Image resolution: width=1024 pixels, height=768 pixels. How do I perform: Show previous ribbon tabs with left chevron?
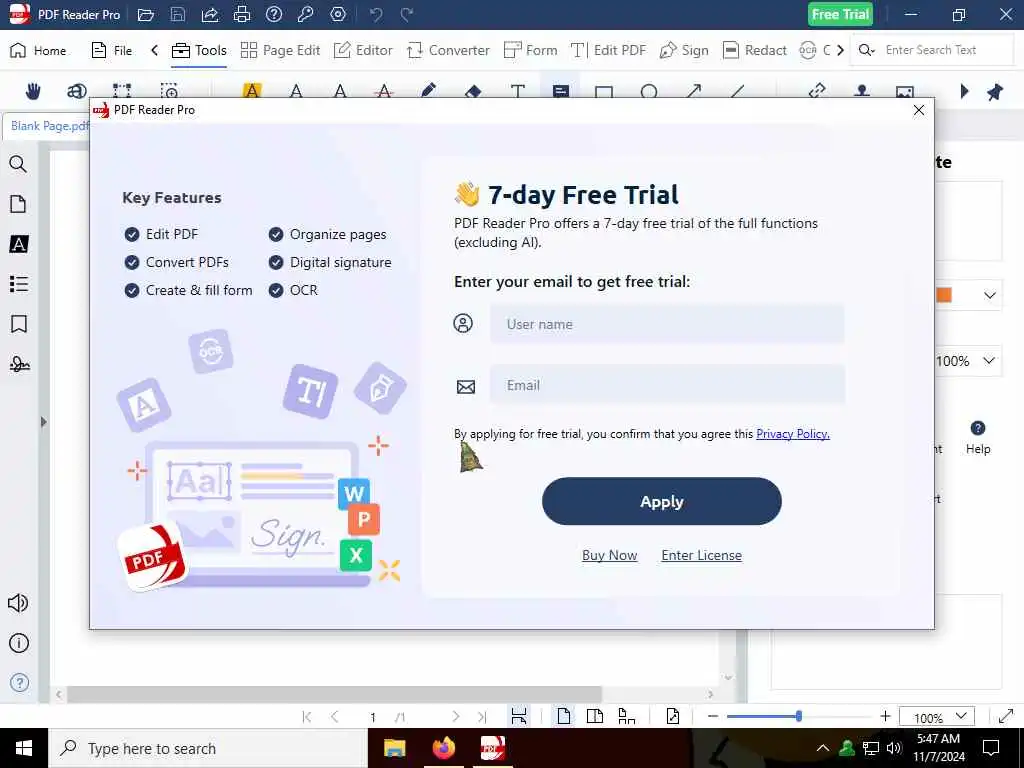click(154, 50)
